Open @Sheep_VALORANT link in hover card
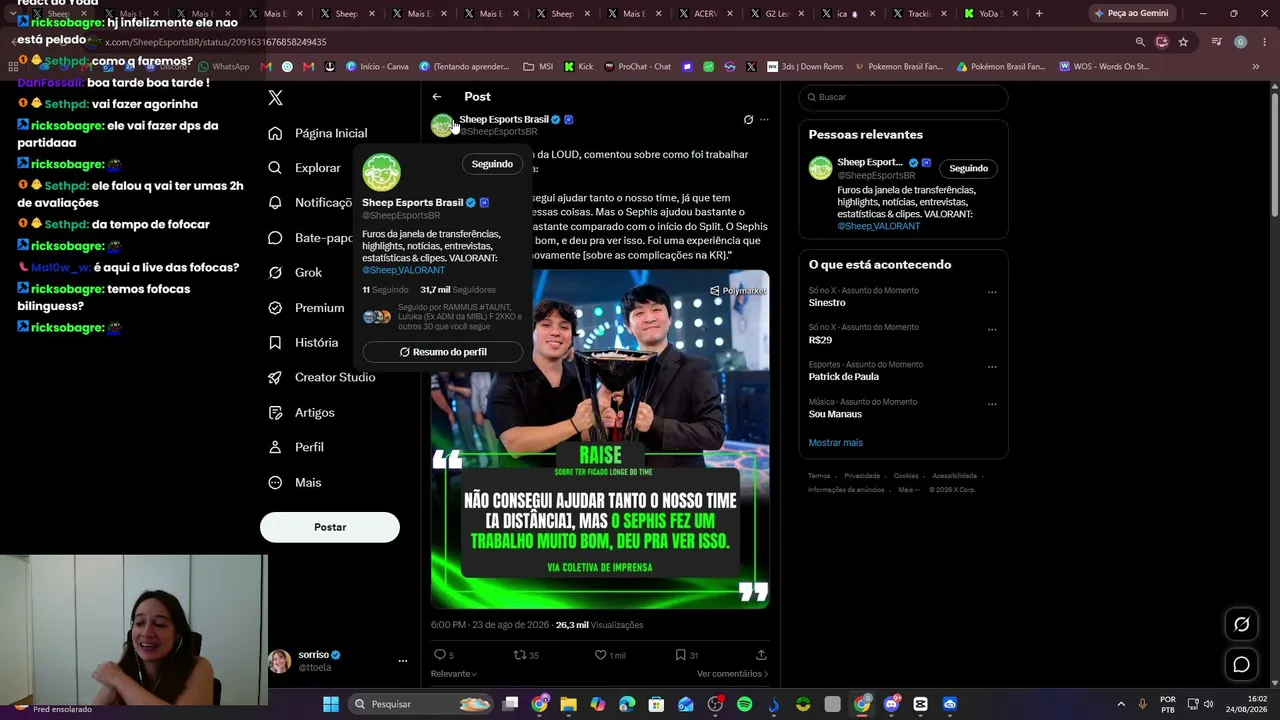 click(404, 270)
